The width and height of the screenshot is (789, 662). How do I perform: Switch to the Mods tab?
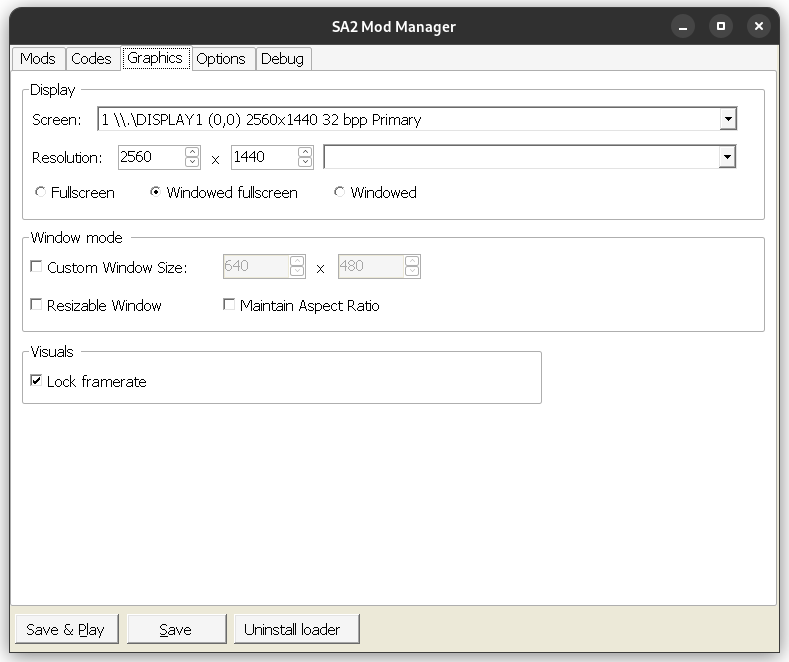tap(38, 58)
